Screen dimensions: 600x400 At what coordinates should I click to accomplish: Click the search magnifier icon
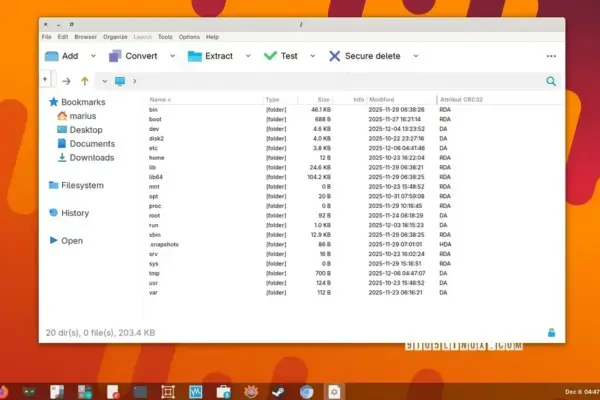pyautogui.click(x=551, y=81)
